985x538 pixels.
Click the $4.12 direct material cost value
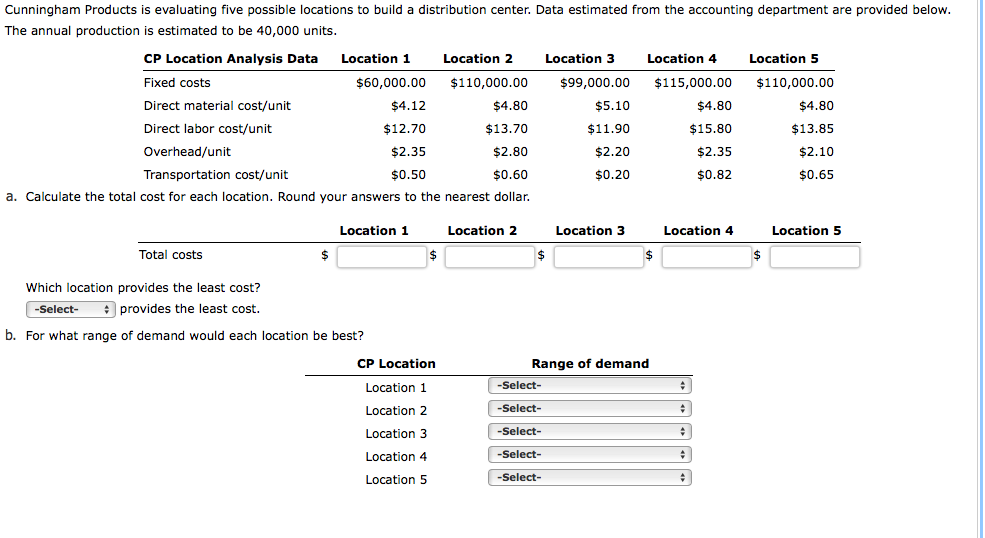(x=408, y=106)
